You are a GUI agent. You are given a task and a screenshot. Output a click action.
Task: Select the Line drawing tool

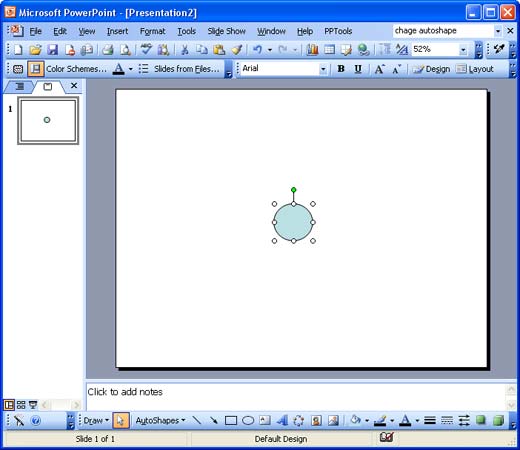point(197,420)
